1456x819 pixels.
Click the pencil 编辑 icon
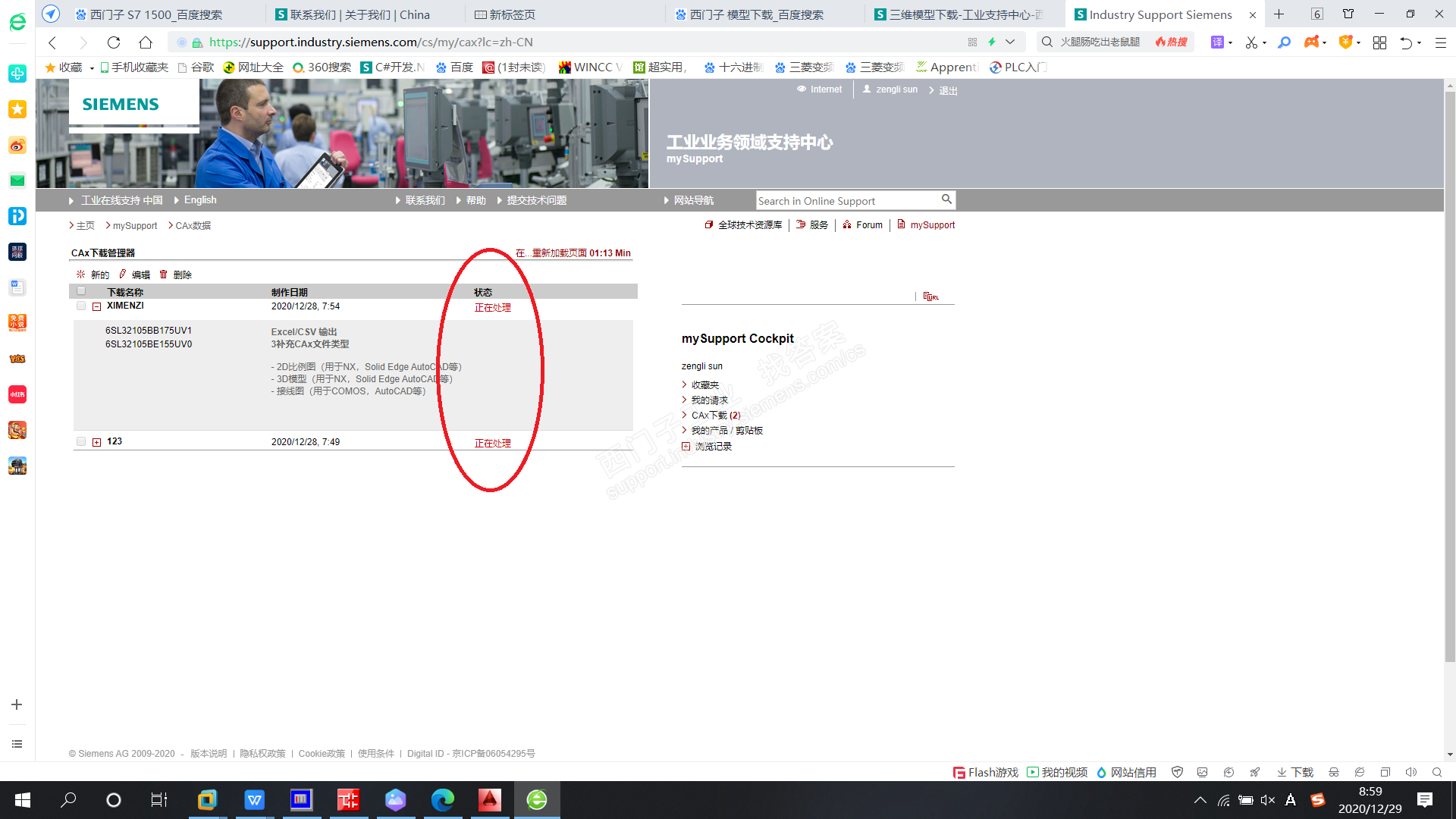point(122,275)
